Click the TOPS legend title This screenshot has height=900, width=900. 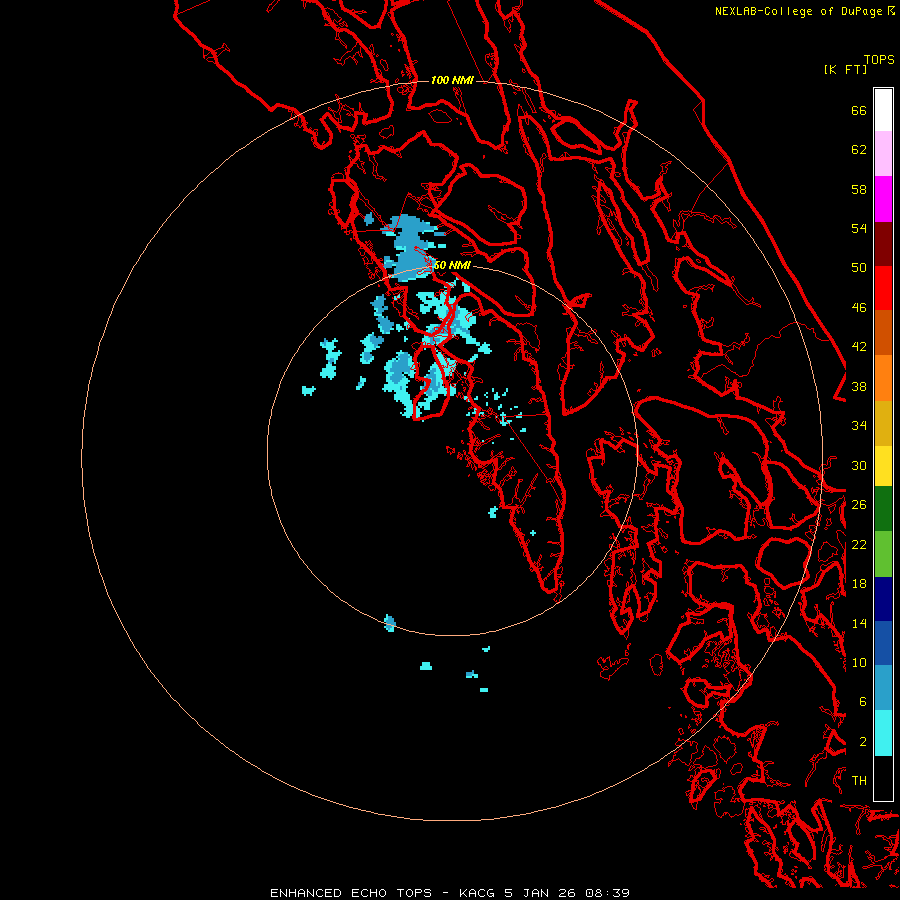[879, 60]
